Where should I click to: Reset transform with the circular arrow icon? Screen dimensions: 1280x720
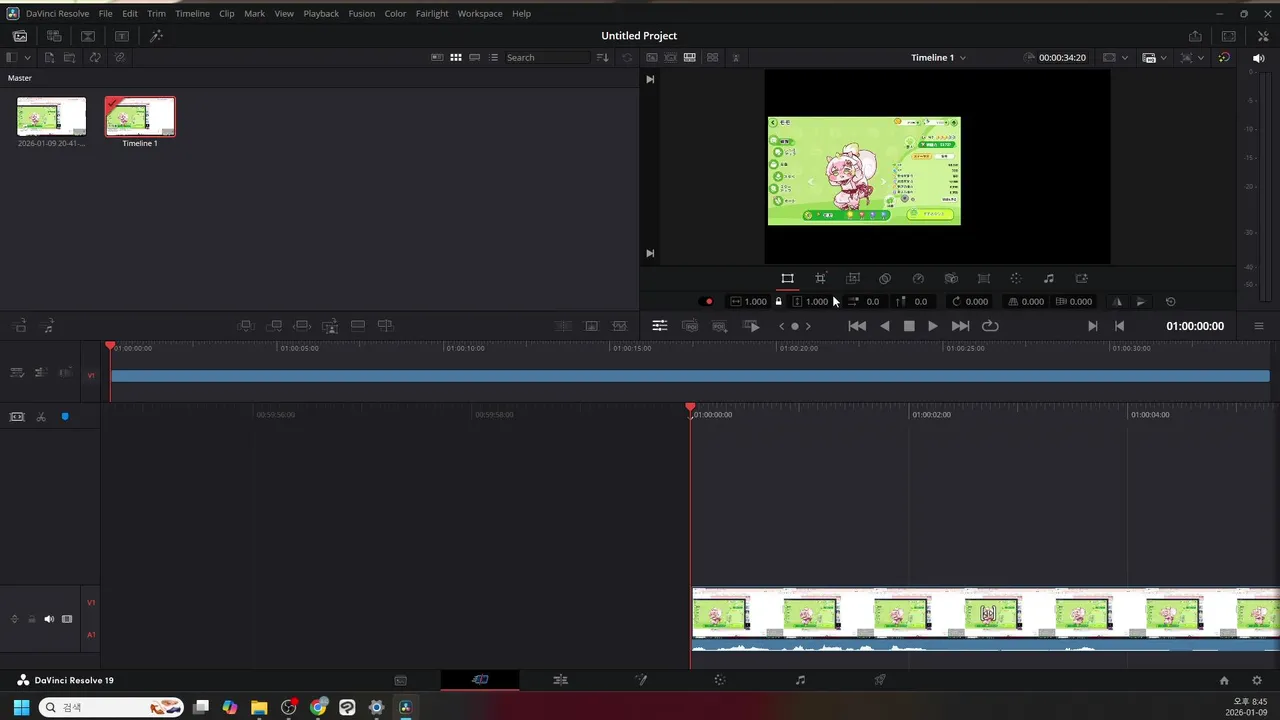tap(1171, 302)
